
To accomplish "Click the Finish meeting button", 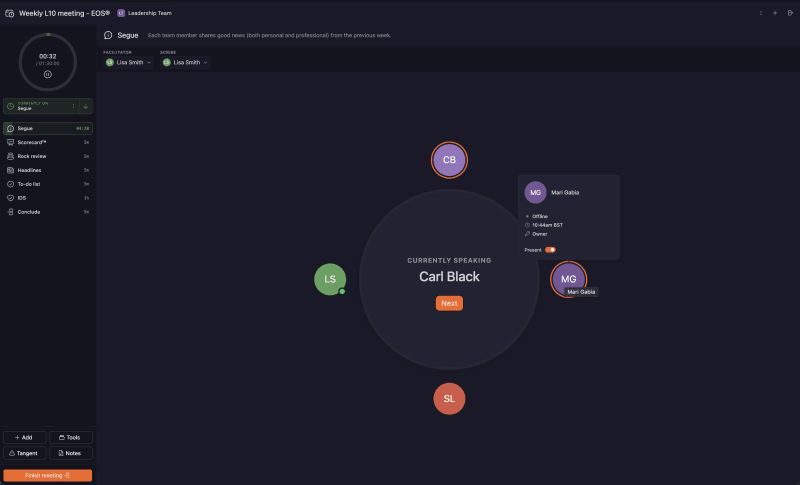I will 47,475.
